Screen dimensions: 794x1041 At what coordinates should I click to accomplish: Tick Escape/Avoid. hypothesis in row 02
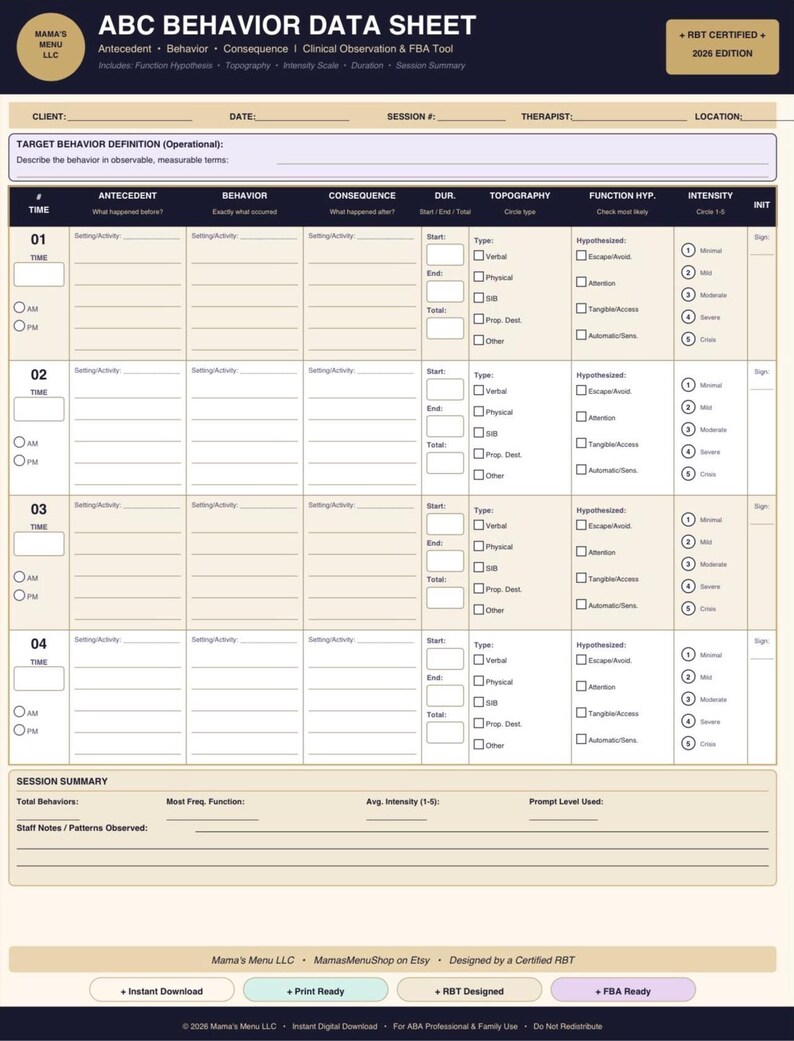[x=581, y=390]
